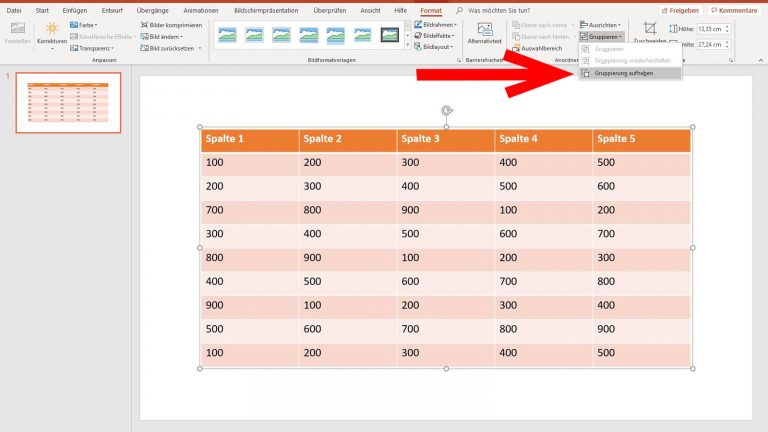Click the Zuschneiden crop icon

(x=650, y=28)
